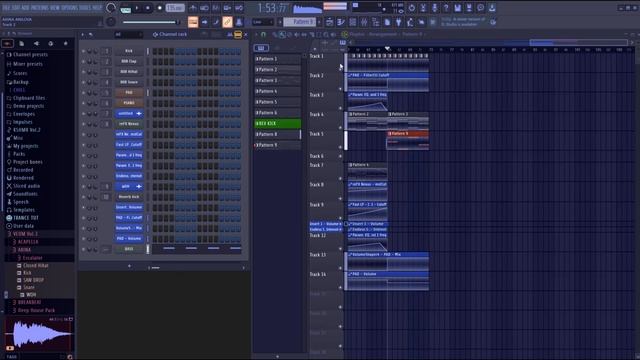Click the render/export audio icon
This screenshot has height=360, width=640.
tap(469, 8)
